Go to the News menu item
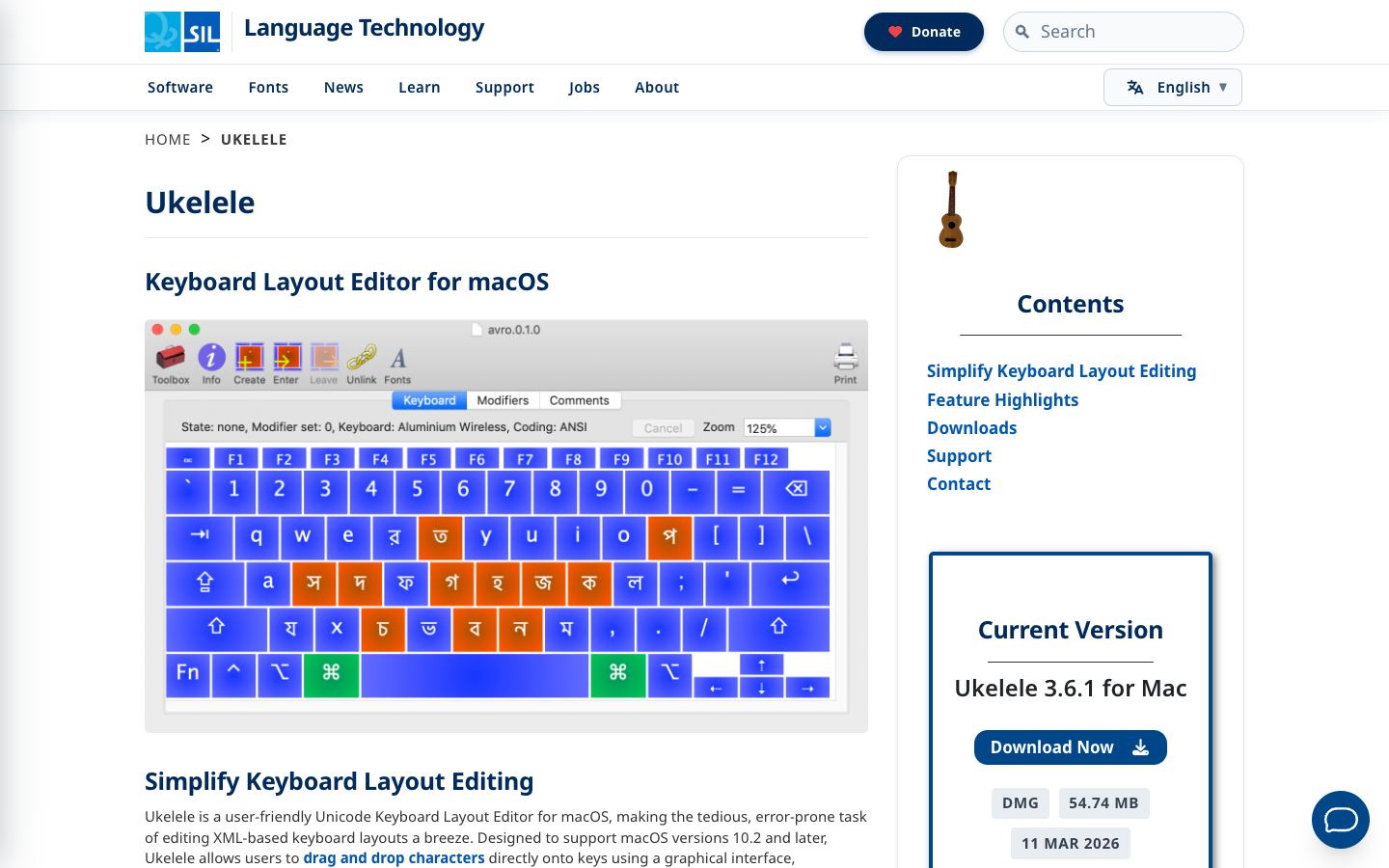The width and height of the screenshot is (1389, 868). click(343, 88)
